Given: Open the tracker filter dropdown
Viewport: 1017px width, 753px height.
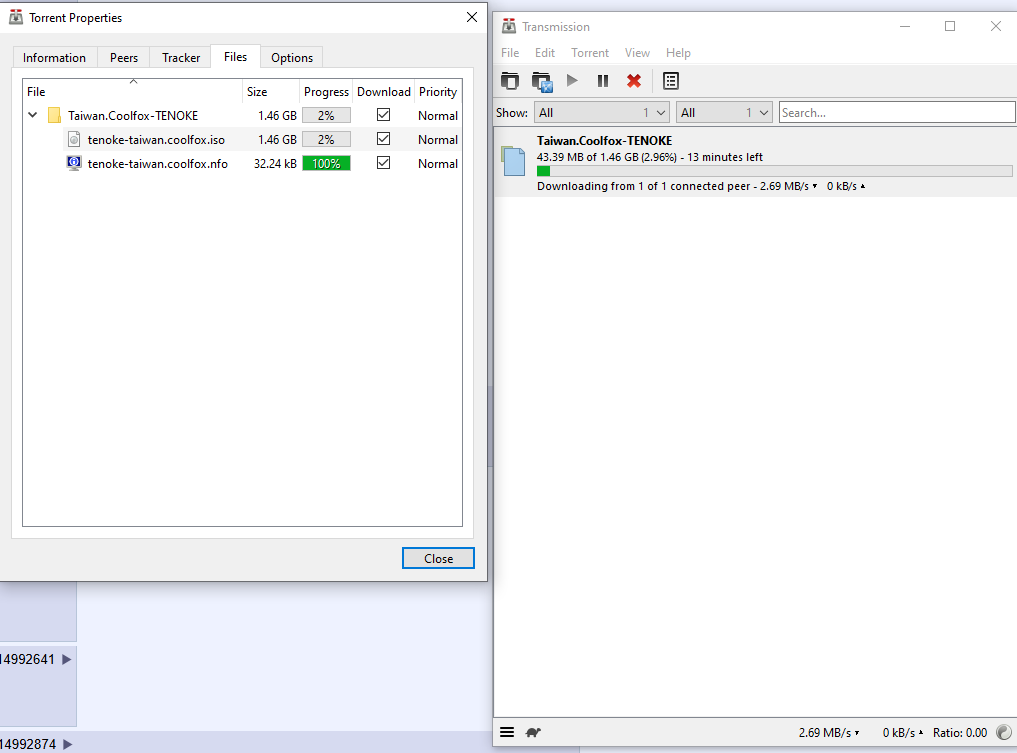Looking at the screenshot, I should click(724, 113).
